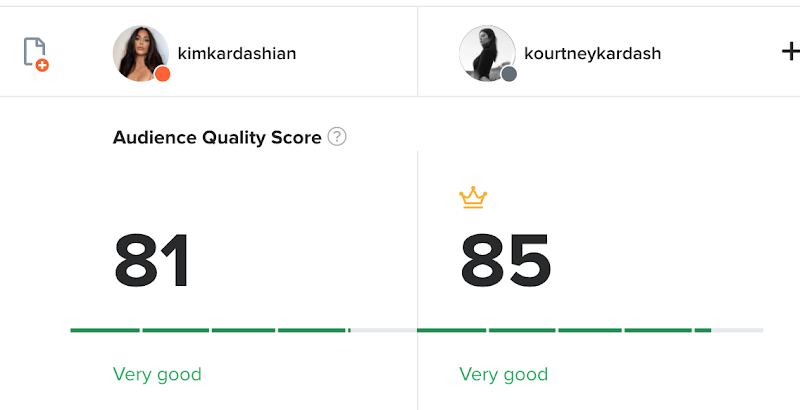Open the Audience Quality Score help question mark
Screen dimensions: 800x410
pyautogui.click(x=337, y=137)
